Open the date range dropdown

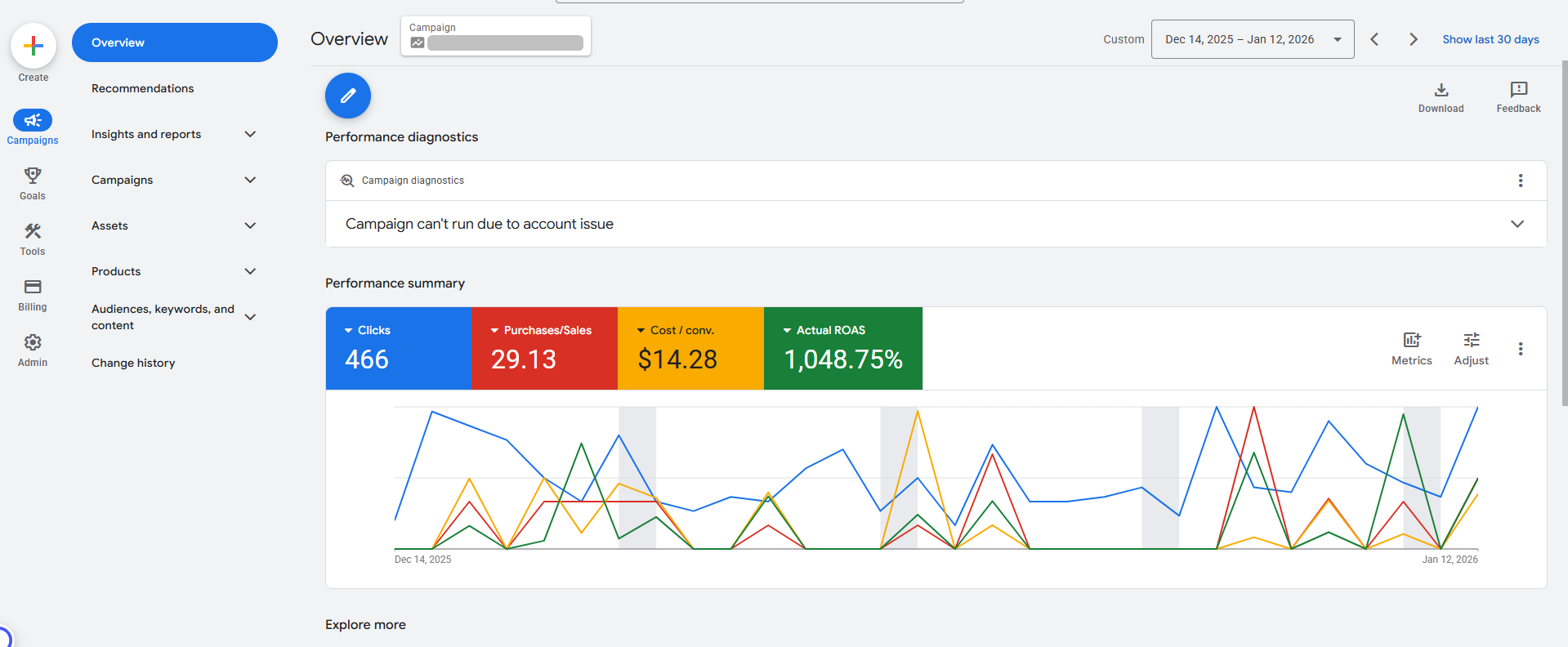[1253, 39]
